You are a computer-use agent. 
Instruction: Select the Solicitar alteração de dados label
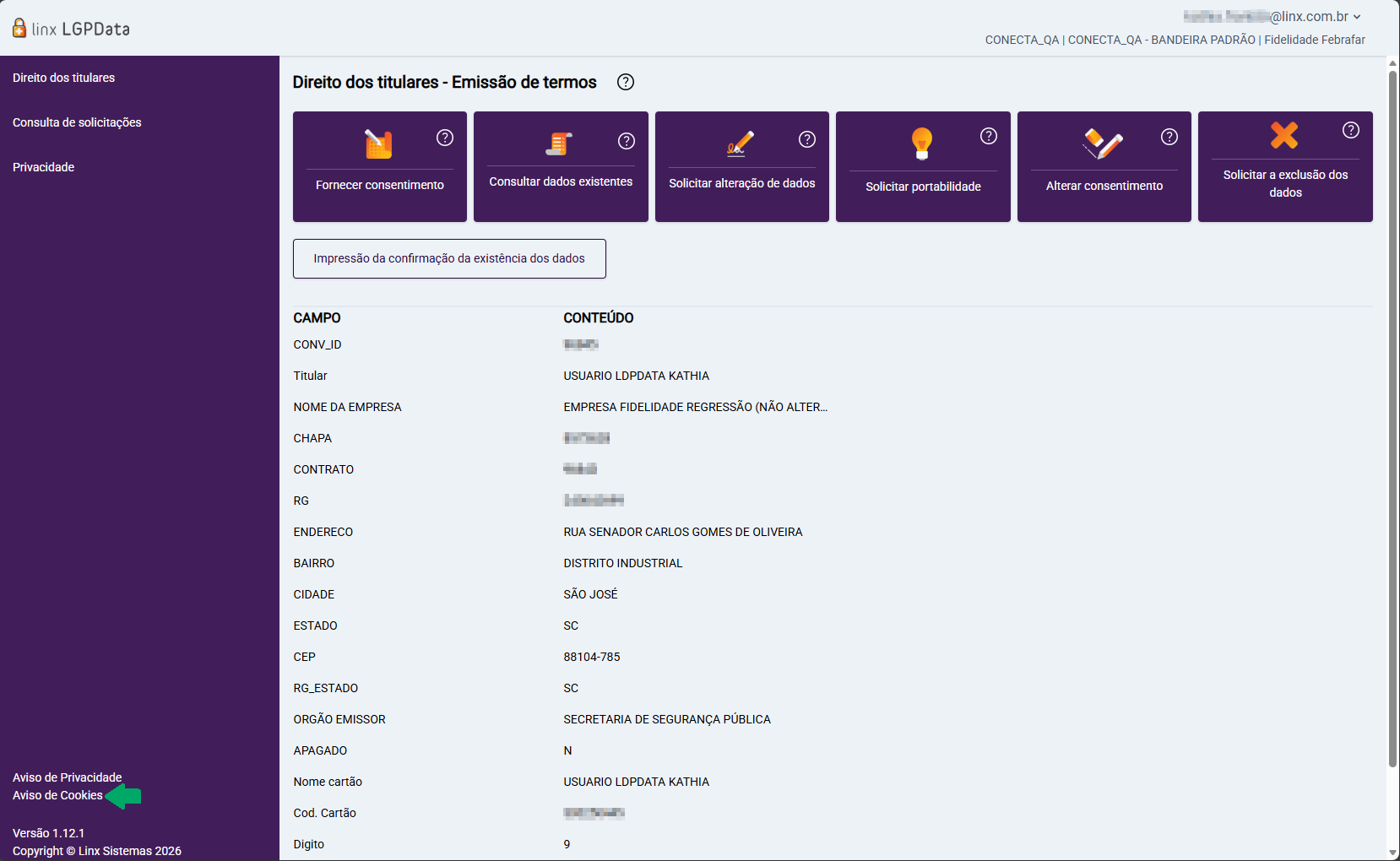[x=742, y=183]
